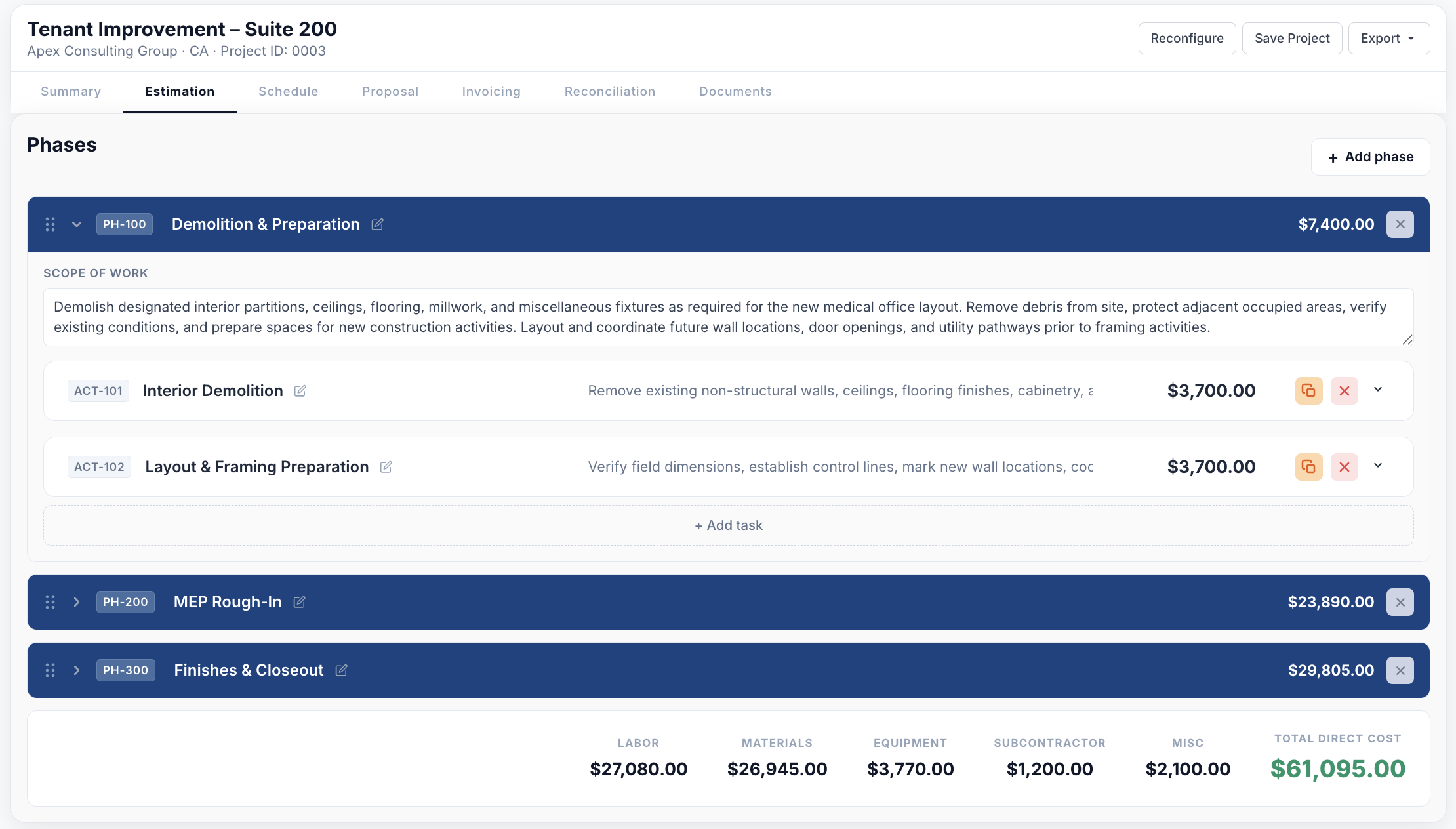Viewport: 1456px width, 829px height.
Task: Delete Layout & Framing Preparation task
Action: pyautogui.click(x=1344, y=467)
